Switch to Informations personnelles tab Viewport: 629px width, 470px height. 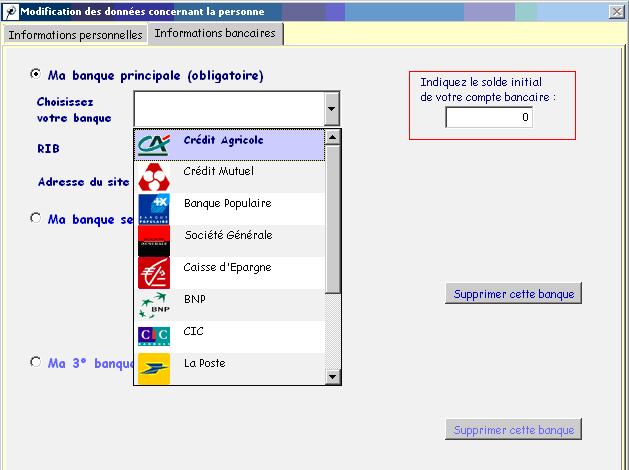[x=75, y=35]
